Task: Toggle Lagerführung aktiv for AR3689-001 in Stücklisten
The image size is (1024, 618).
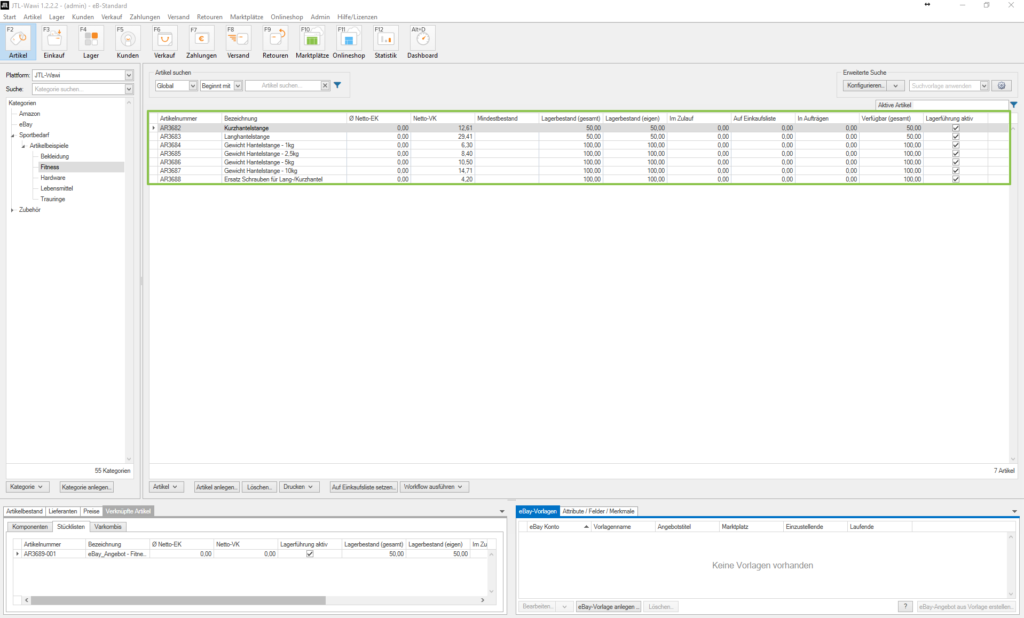Action: 309,553
